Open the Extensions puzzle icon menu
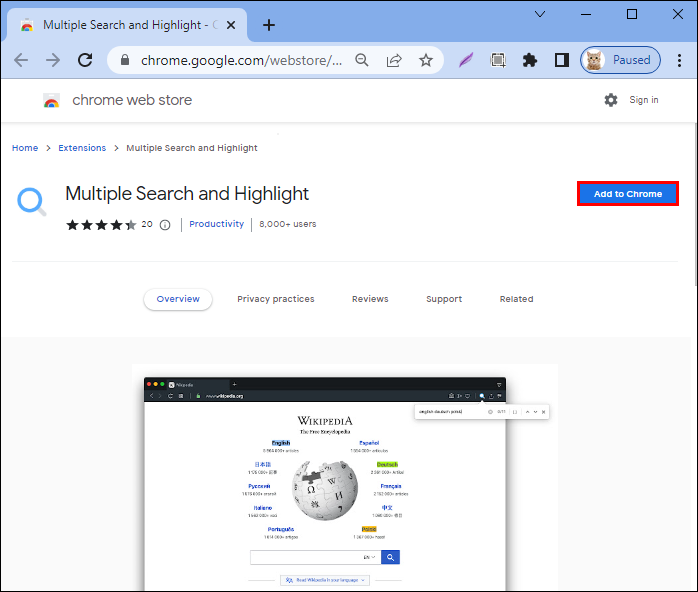 pyautogui.click(x=530, y=60)
